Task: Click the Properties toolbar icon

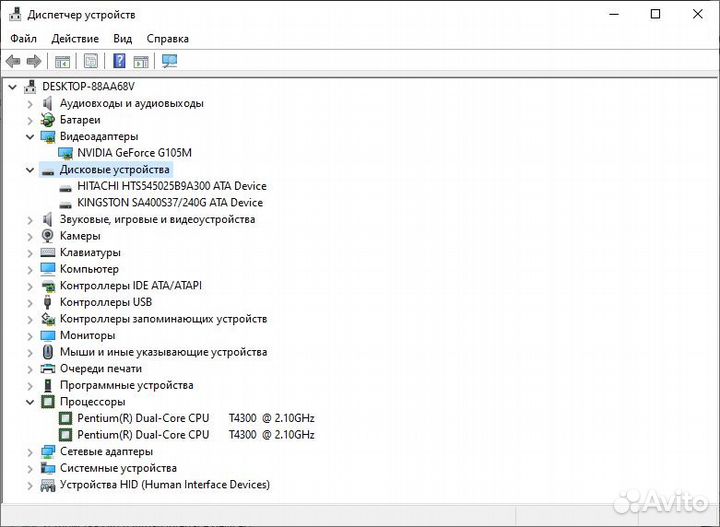Action: click(91, 62)
